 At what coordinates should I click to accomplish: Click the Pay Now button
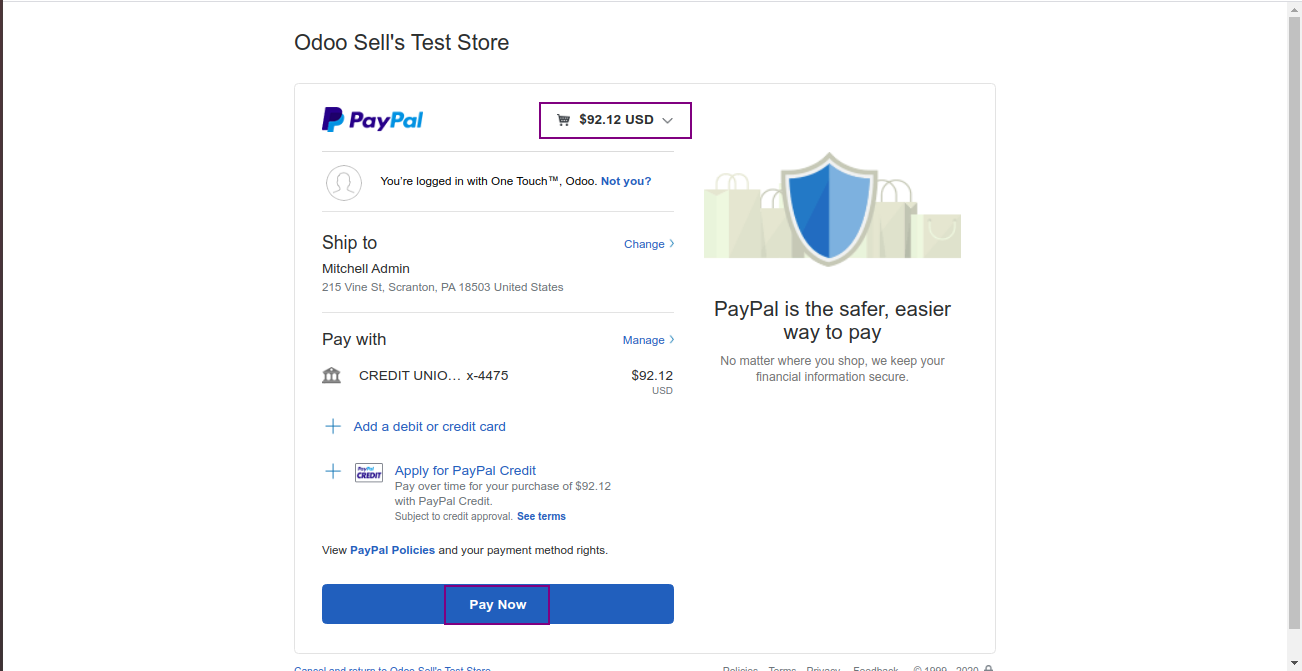(498, 604)
